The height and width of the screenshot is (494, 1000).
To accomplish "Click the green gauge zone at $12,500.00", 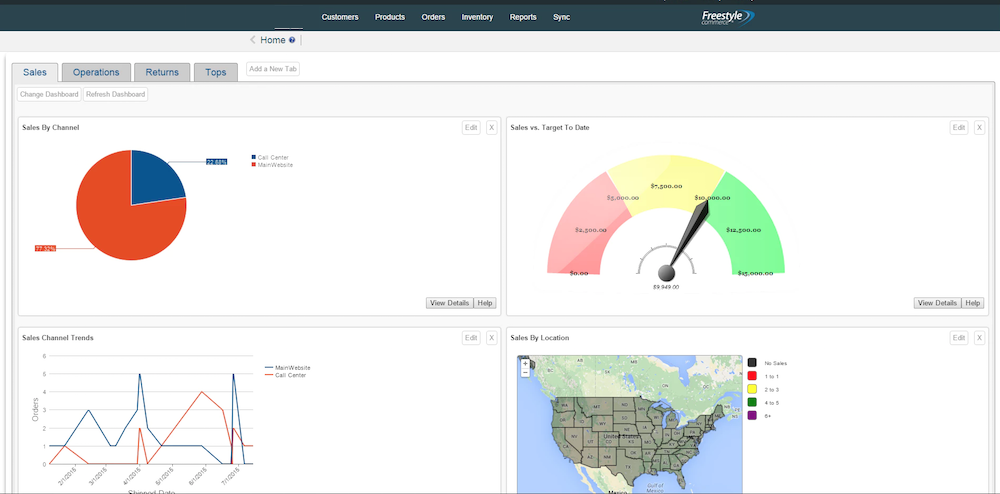I will (746, 230).
